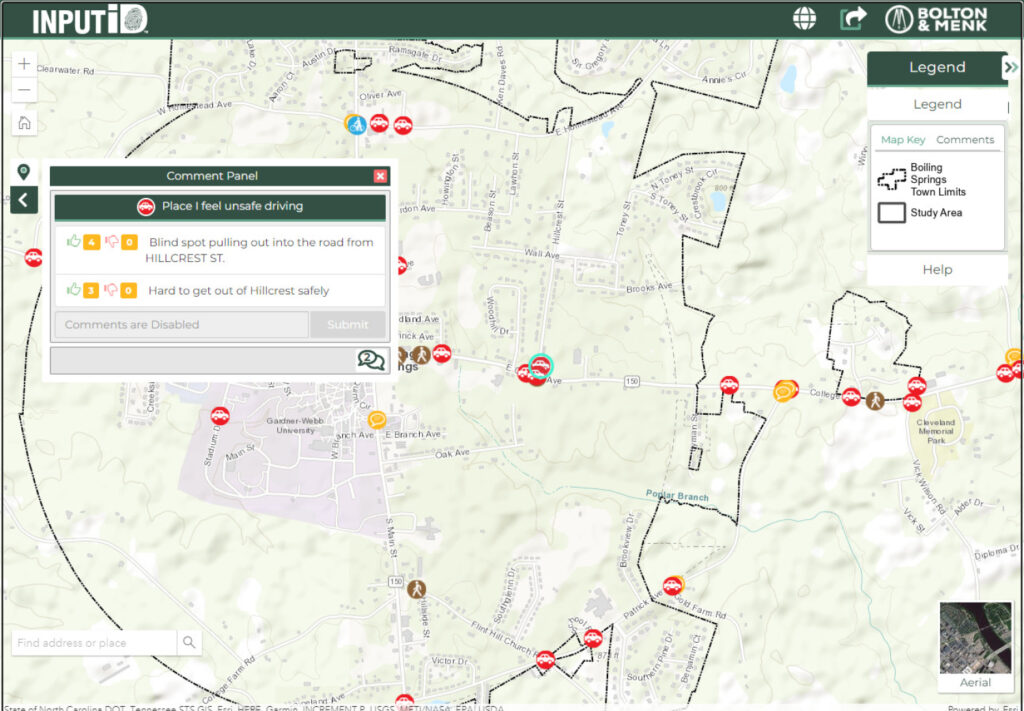Open the Bolton & Menk logo link

(936, 19)
